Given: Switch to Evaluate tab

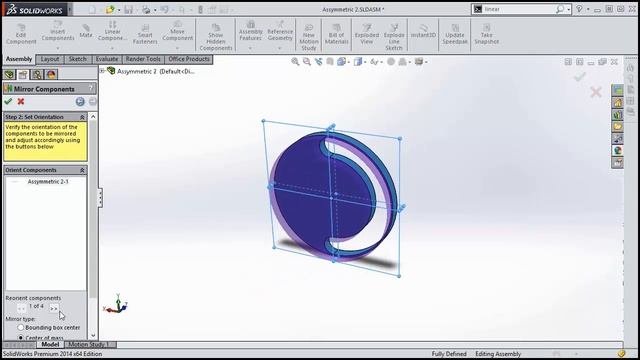Looking at the screenshot, I should click(107, 59).
